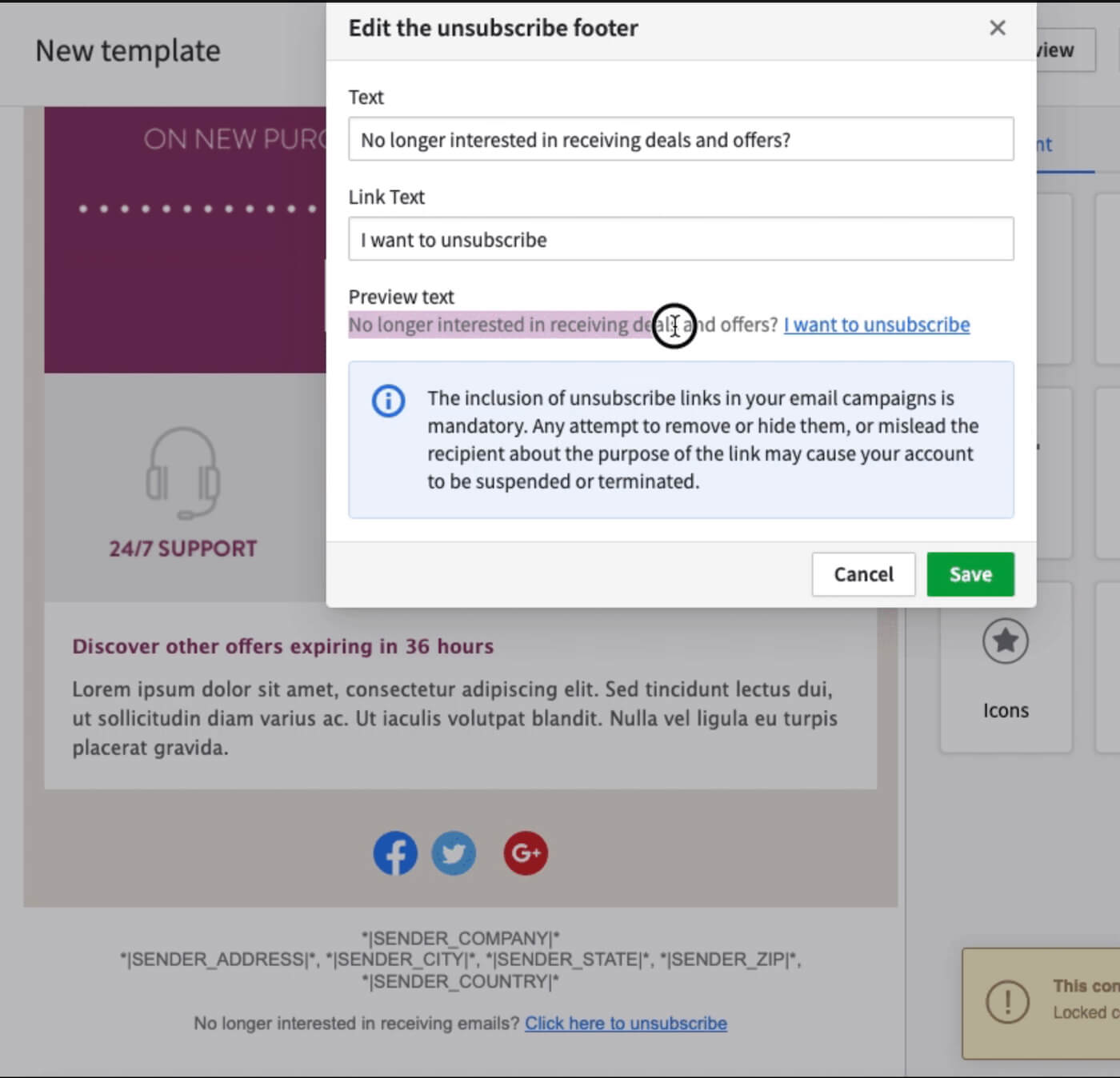Open the 'I want to unsubscribe' preview link
Image resolution: width=1120 pixels, height=1078 pixels.
tap(875, 325)
